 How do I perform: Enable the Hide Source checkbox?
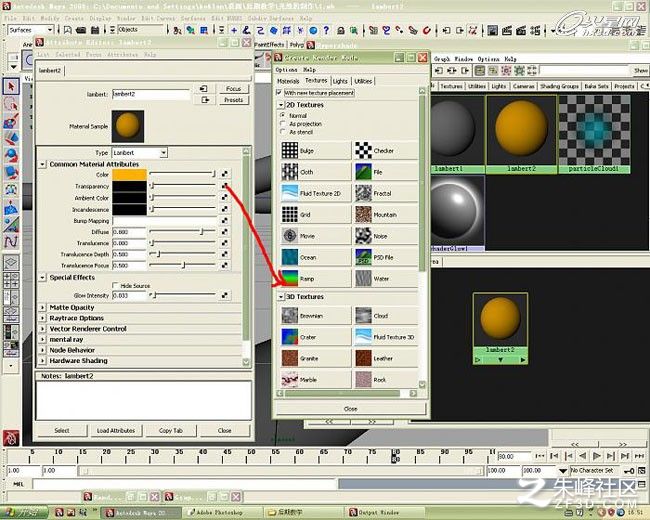coord(115,285)
